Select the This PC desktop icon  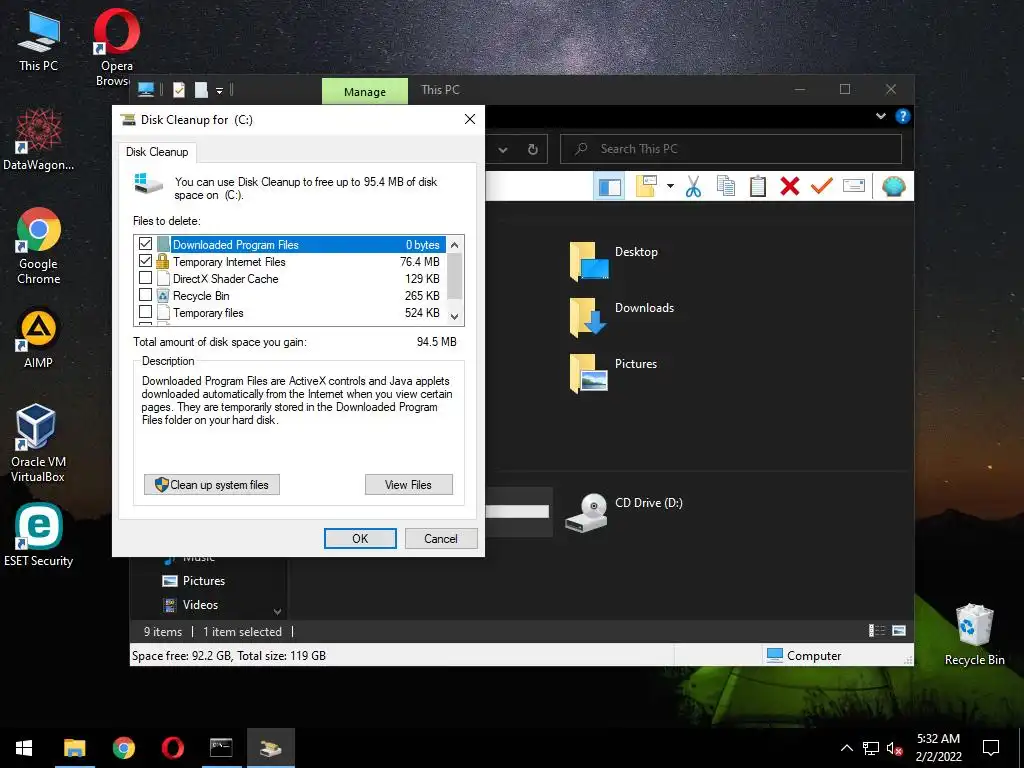click(38, 40)
